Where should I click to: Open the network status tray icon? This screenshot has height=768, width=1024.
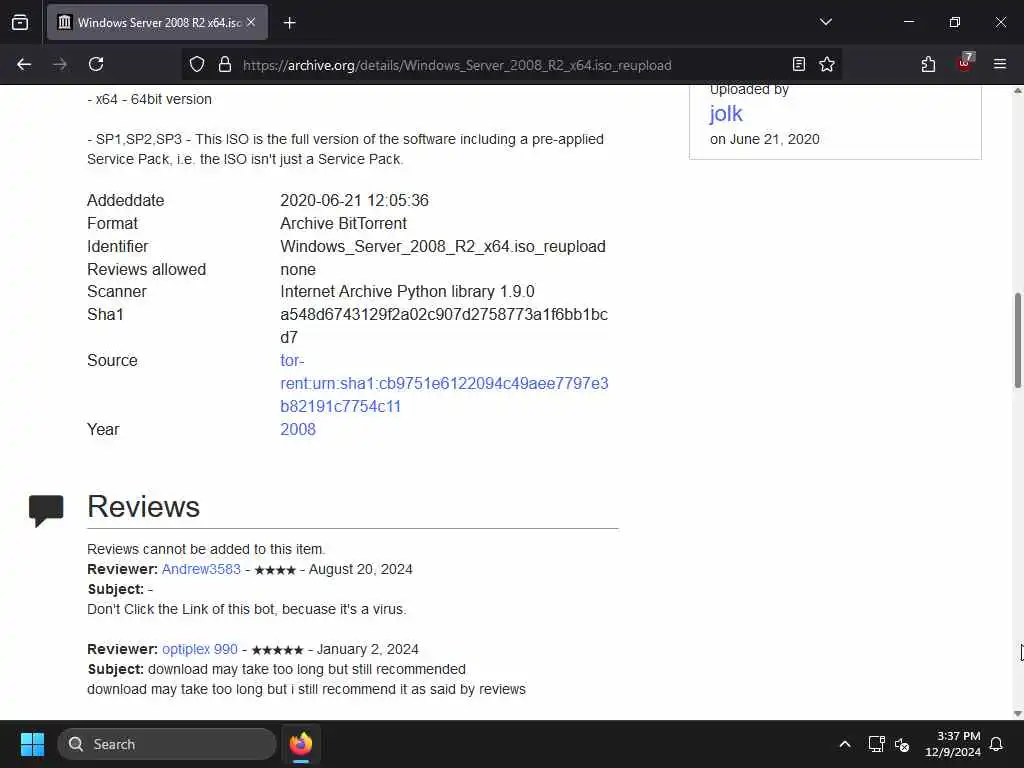[876, 744]
